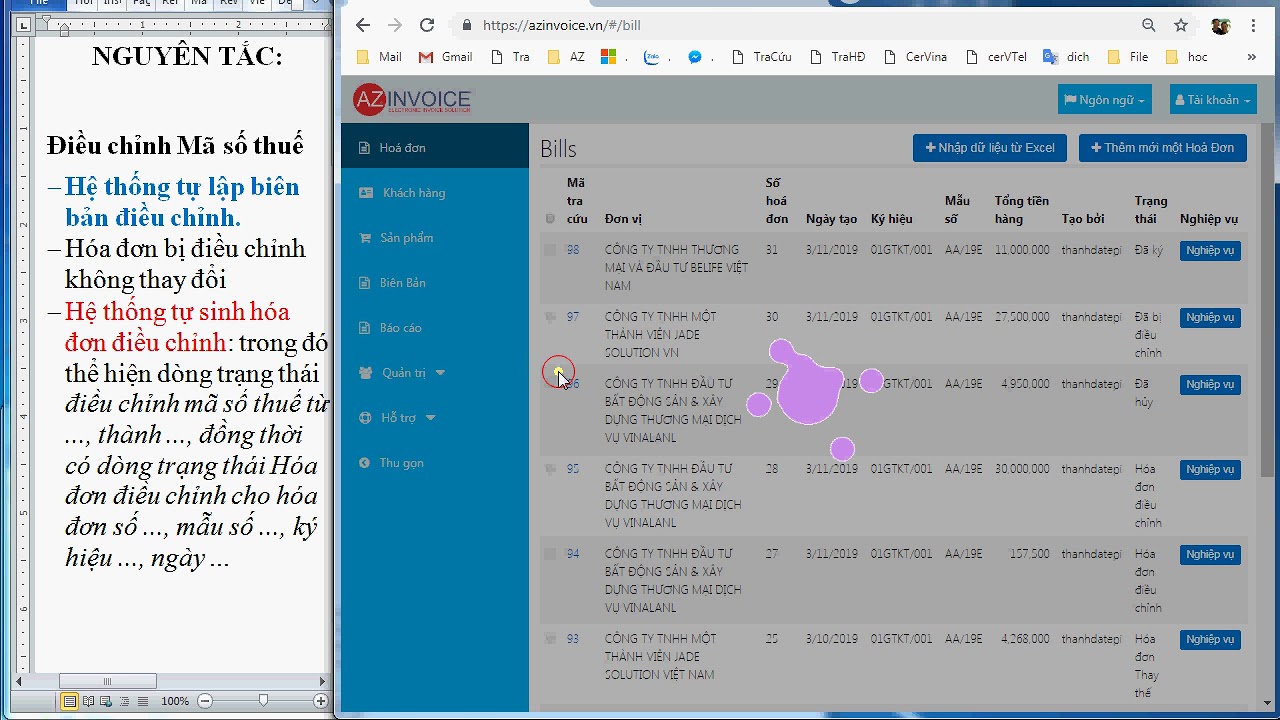Click Nghiệp vụ for bill 97

tap(1210, 317)
